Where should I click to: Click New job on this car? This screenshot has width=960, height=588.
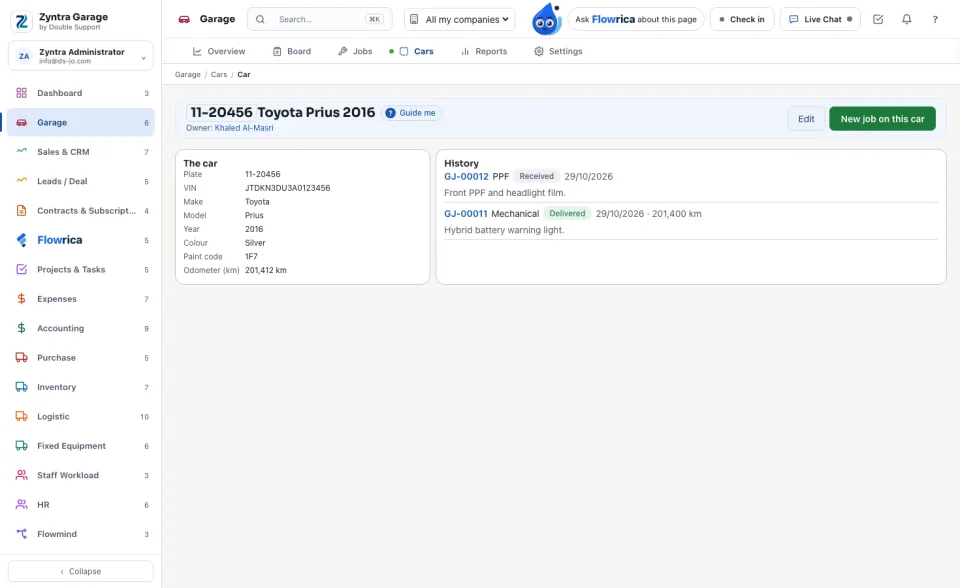click(x=882, y=119)
